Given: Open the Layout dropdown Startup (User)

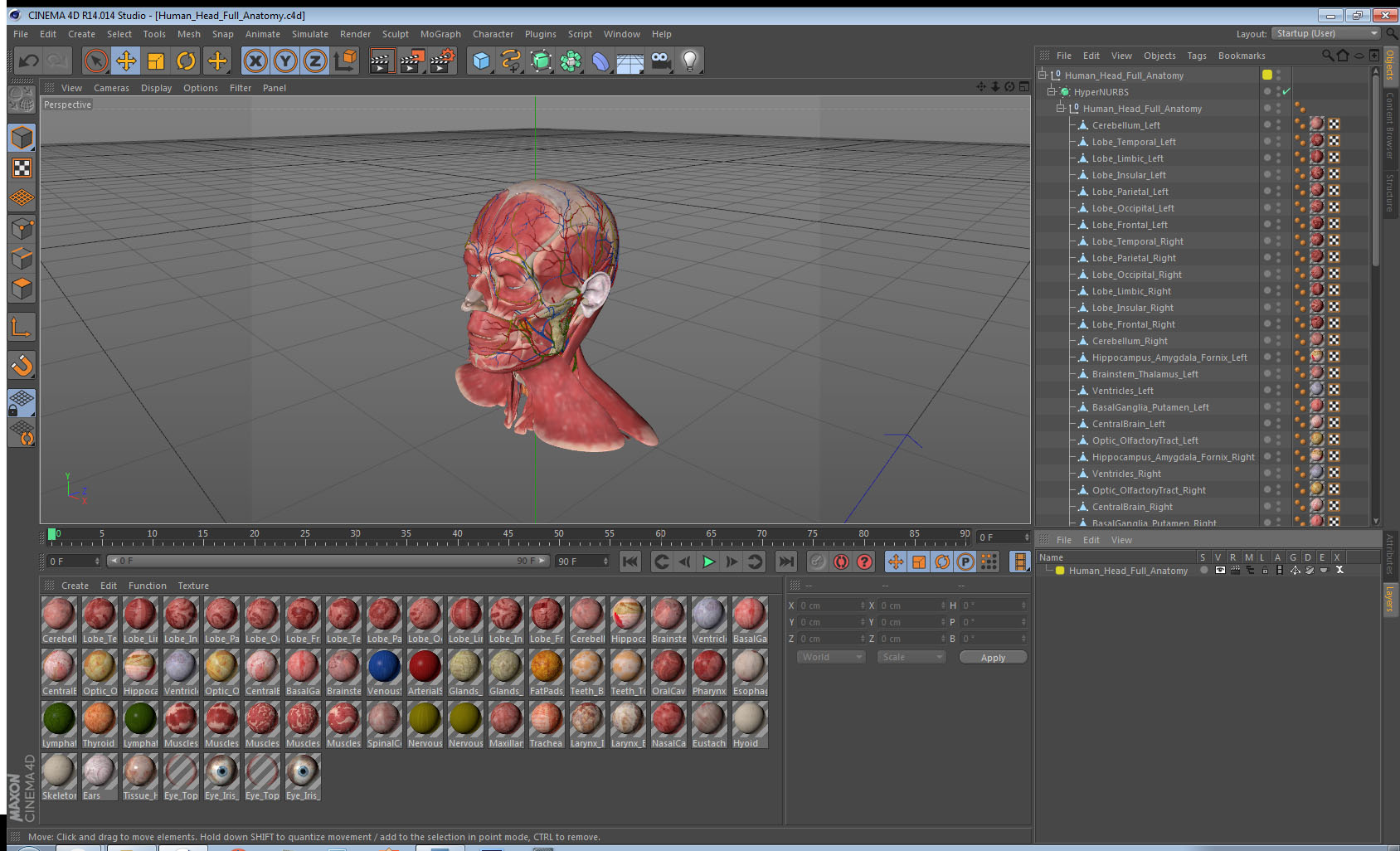Looking at the screenshot, I should [x=1327, y=33].
